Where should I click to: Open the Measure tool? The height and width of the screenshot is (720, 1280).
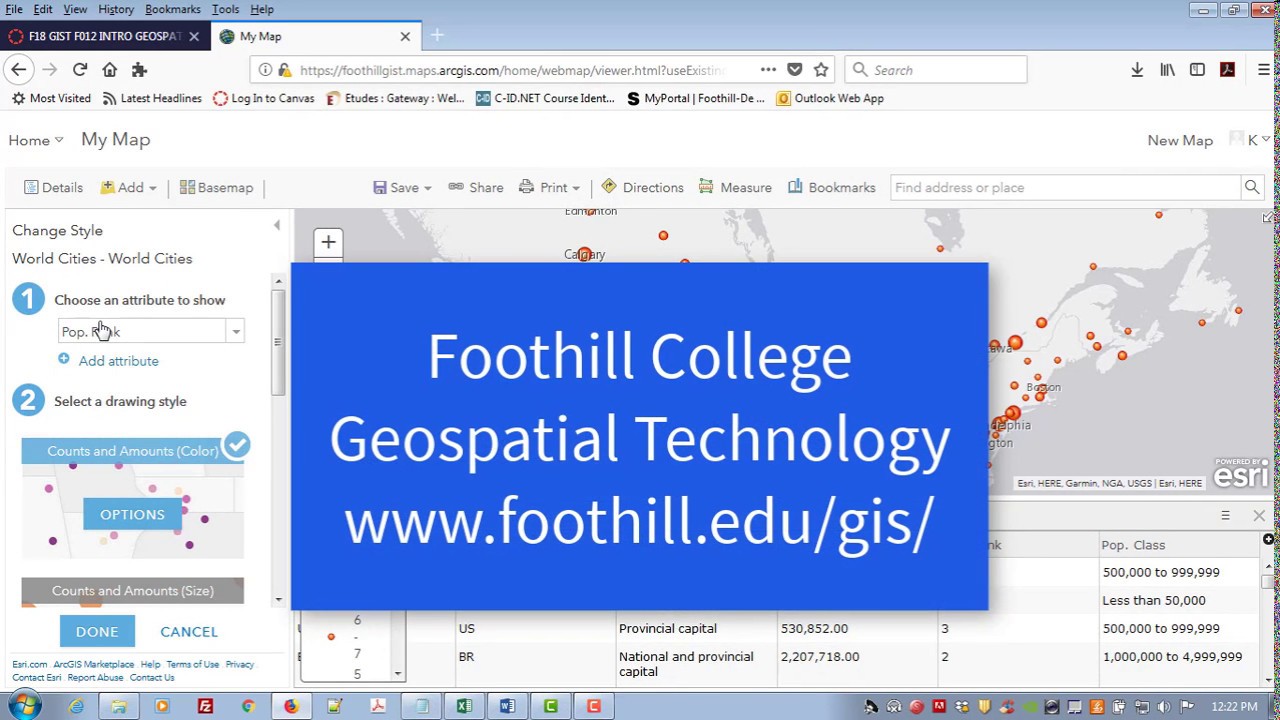click(735, 187)
